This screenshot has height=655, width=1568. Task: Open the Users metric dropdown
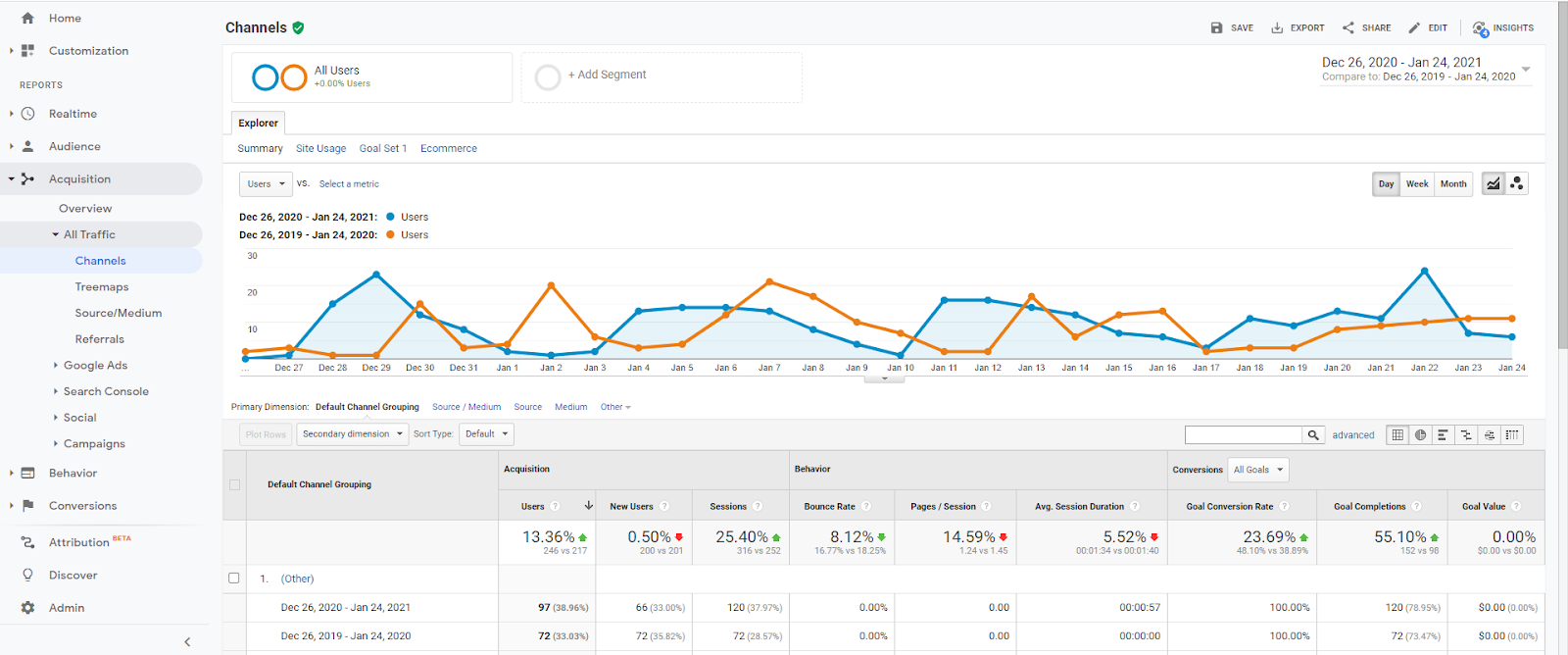pos(266,183)
